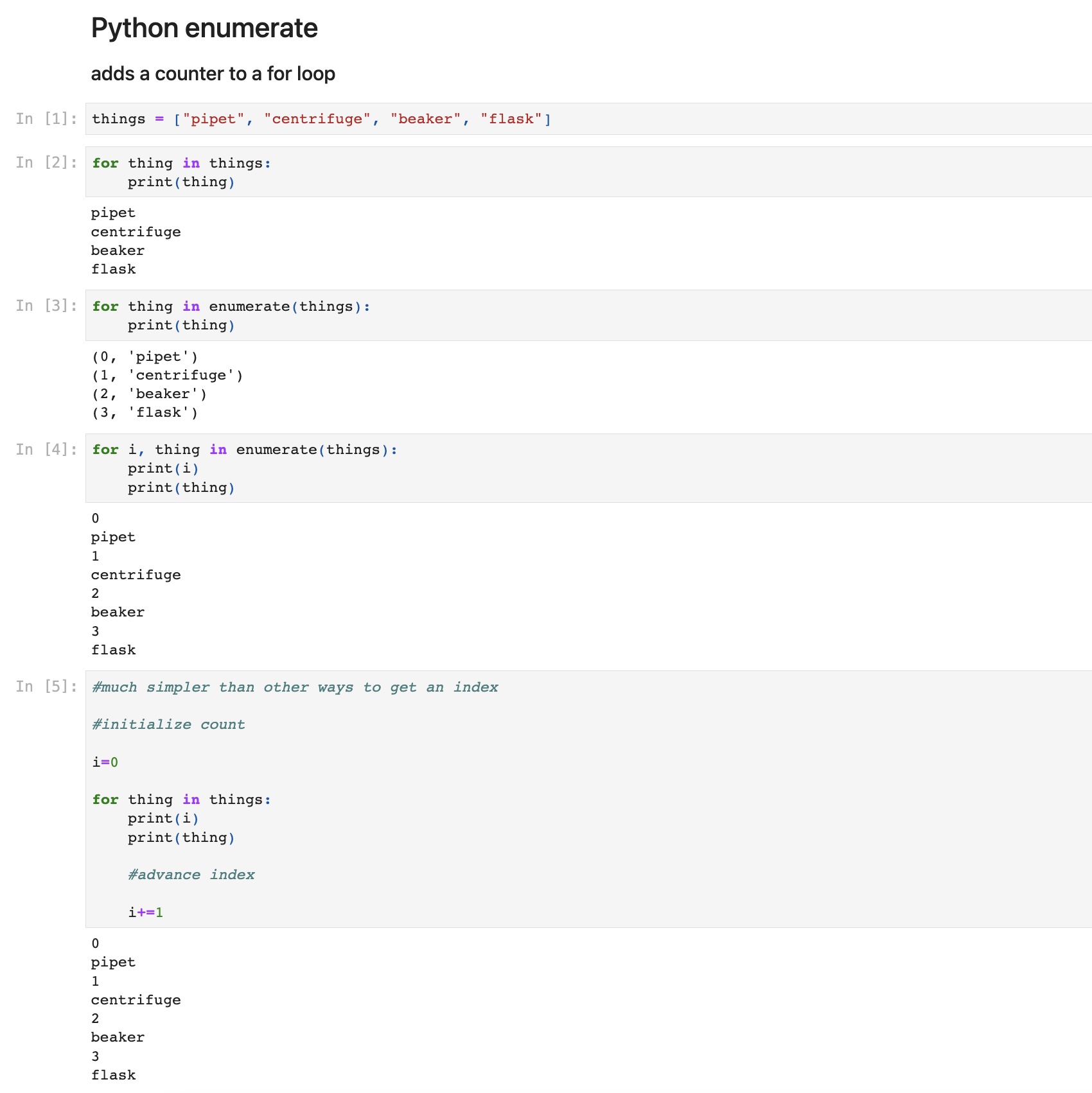This screenshot has height=1093, width=1092.
Task: Click code cell In [2] with the for loop
Action: [x=588, y=172]
